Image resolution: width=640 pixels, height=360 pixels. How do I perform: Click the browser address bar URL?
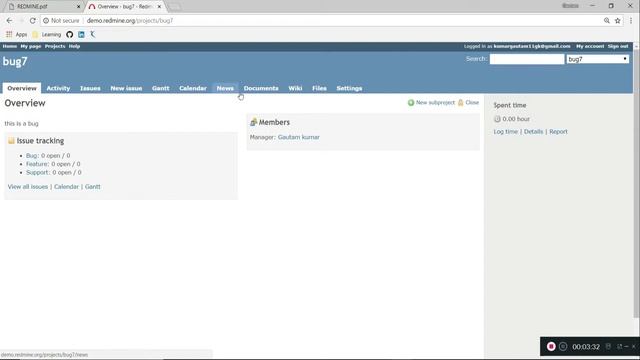tap(130, 20)
